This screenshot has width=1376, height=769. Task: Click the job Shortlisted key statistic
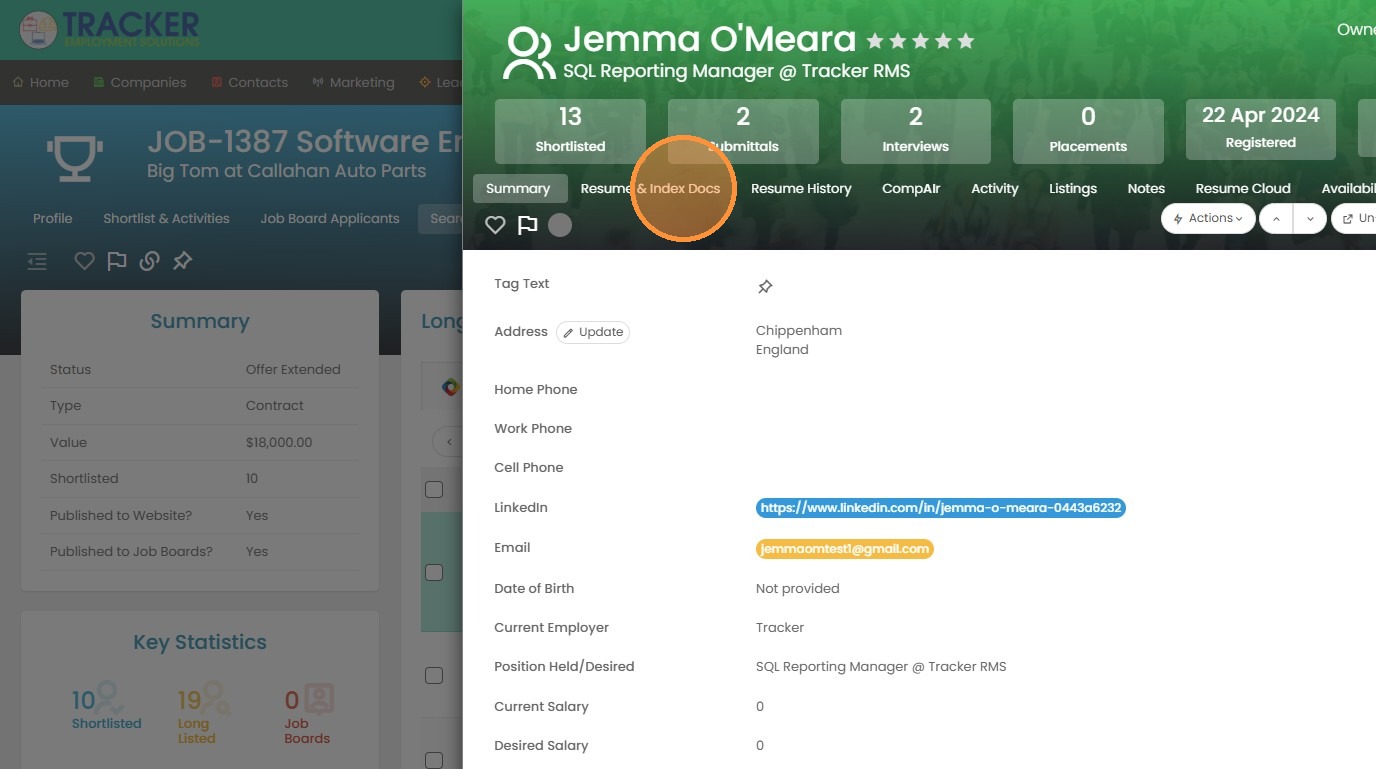pos(106,706)
